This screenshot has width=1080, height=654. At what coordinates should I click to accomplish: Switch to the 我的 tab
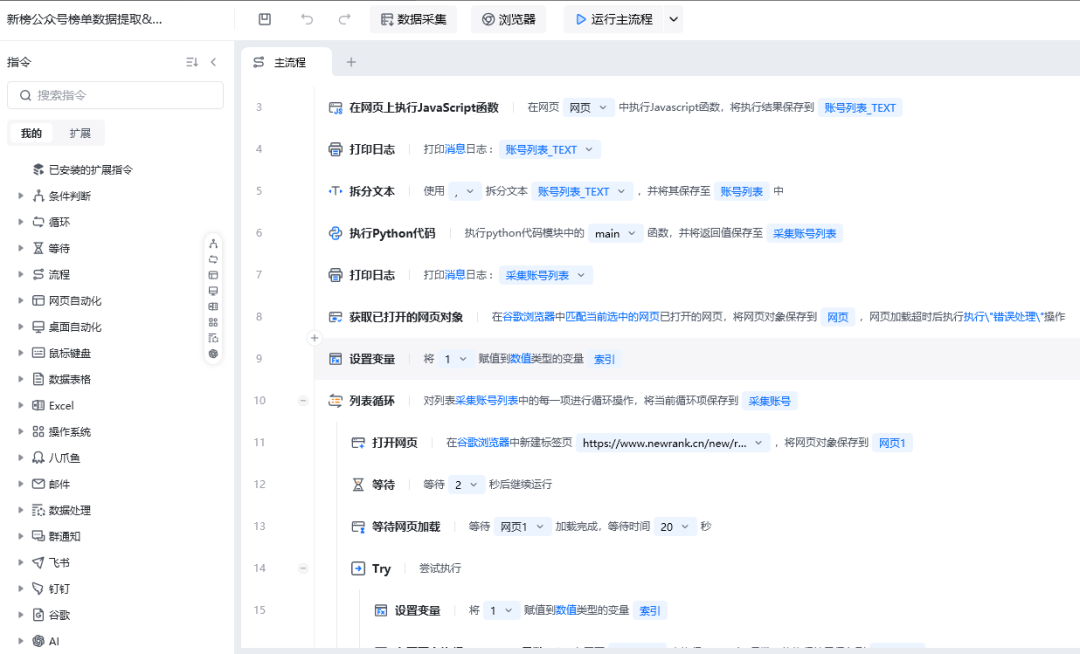[31, 133]
